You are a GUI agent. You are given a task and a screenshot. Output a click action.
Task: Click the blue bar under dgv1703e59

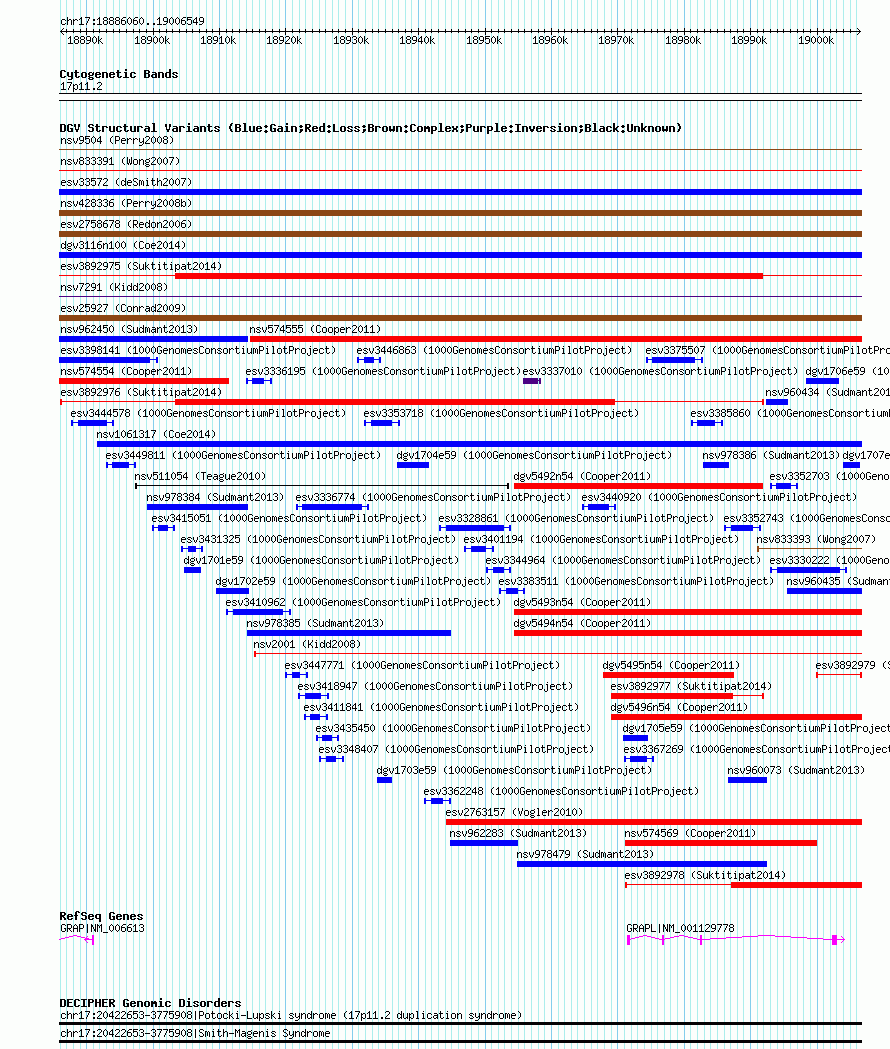pyautogui.click(x=384, y=780)
